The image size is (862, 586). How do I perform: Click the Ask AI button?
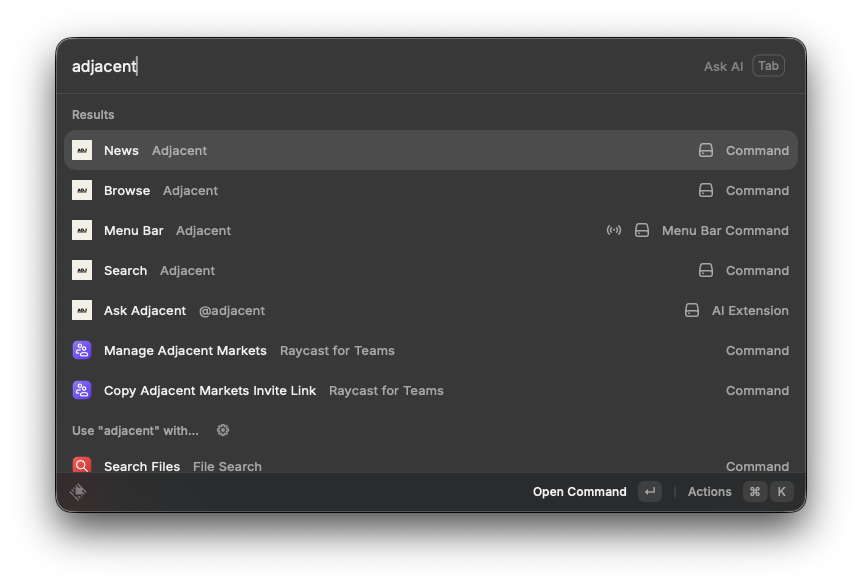(x=723, y=67)
